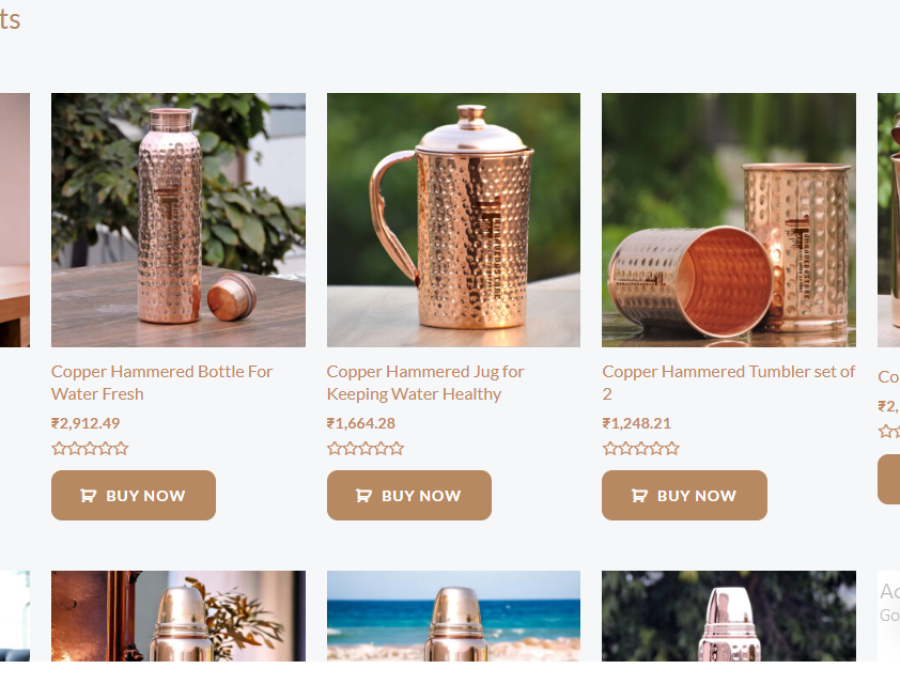900x700 pixels.
Task: Open the bottom-row bottle photo with the plant background
Action: (x=179, y=616)
